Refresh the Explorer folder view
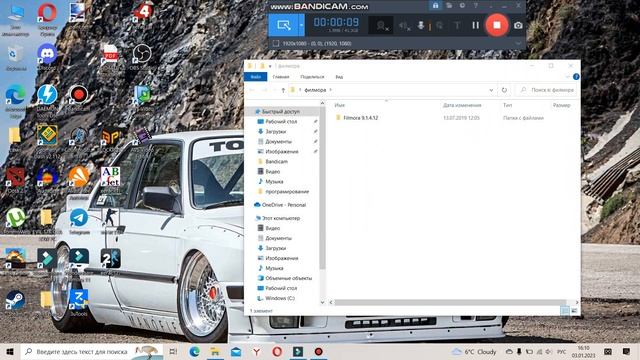The height and width of the screenshot is (360, 640). (x=504, y=90)
